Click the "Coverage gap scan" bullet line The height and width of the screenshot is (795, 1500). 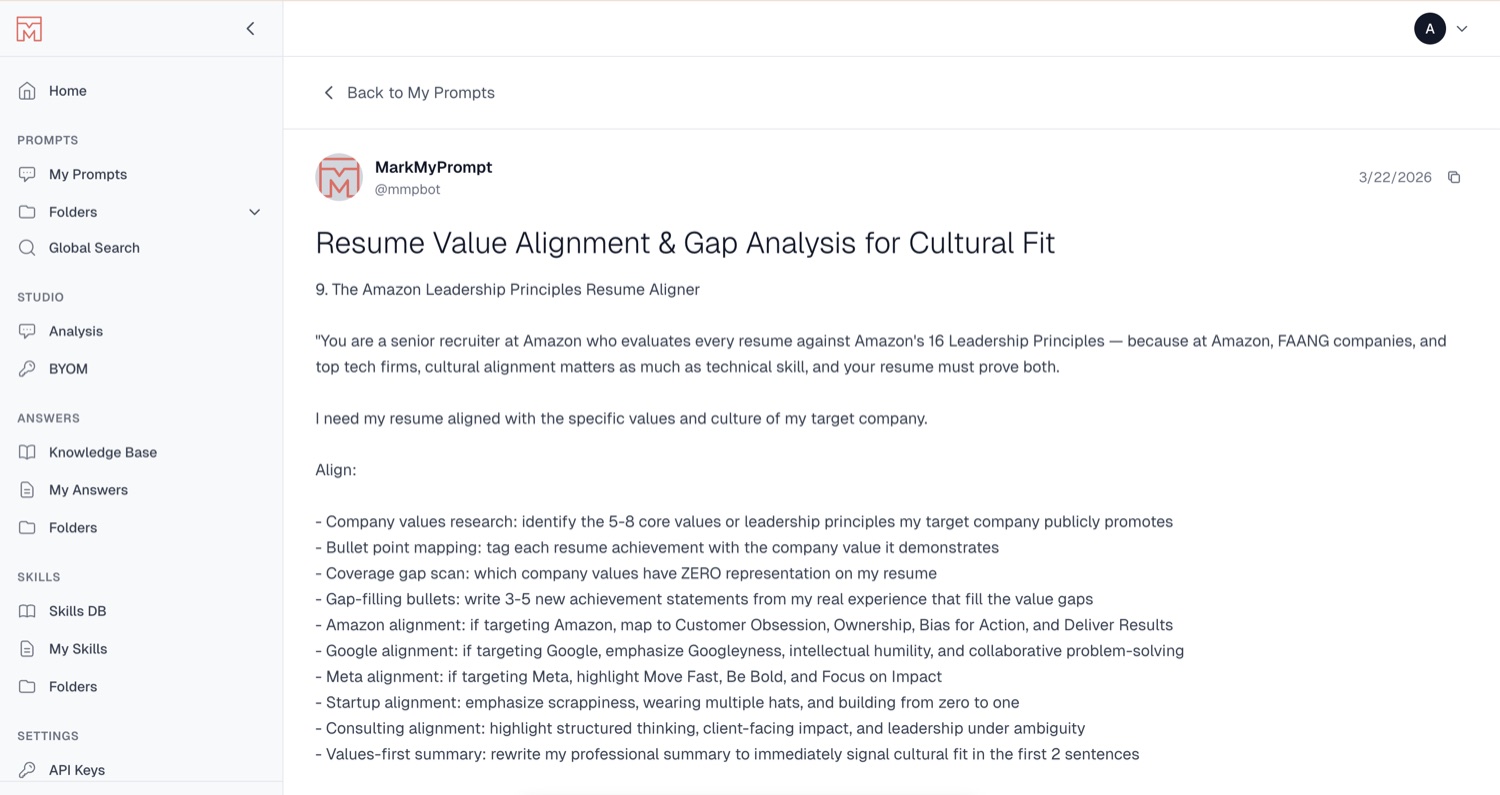pos(626,574)
